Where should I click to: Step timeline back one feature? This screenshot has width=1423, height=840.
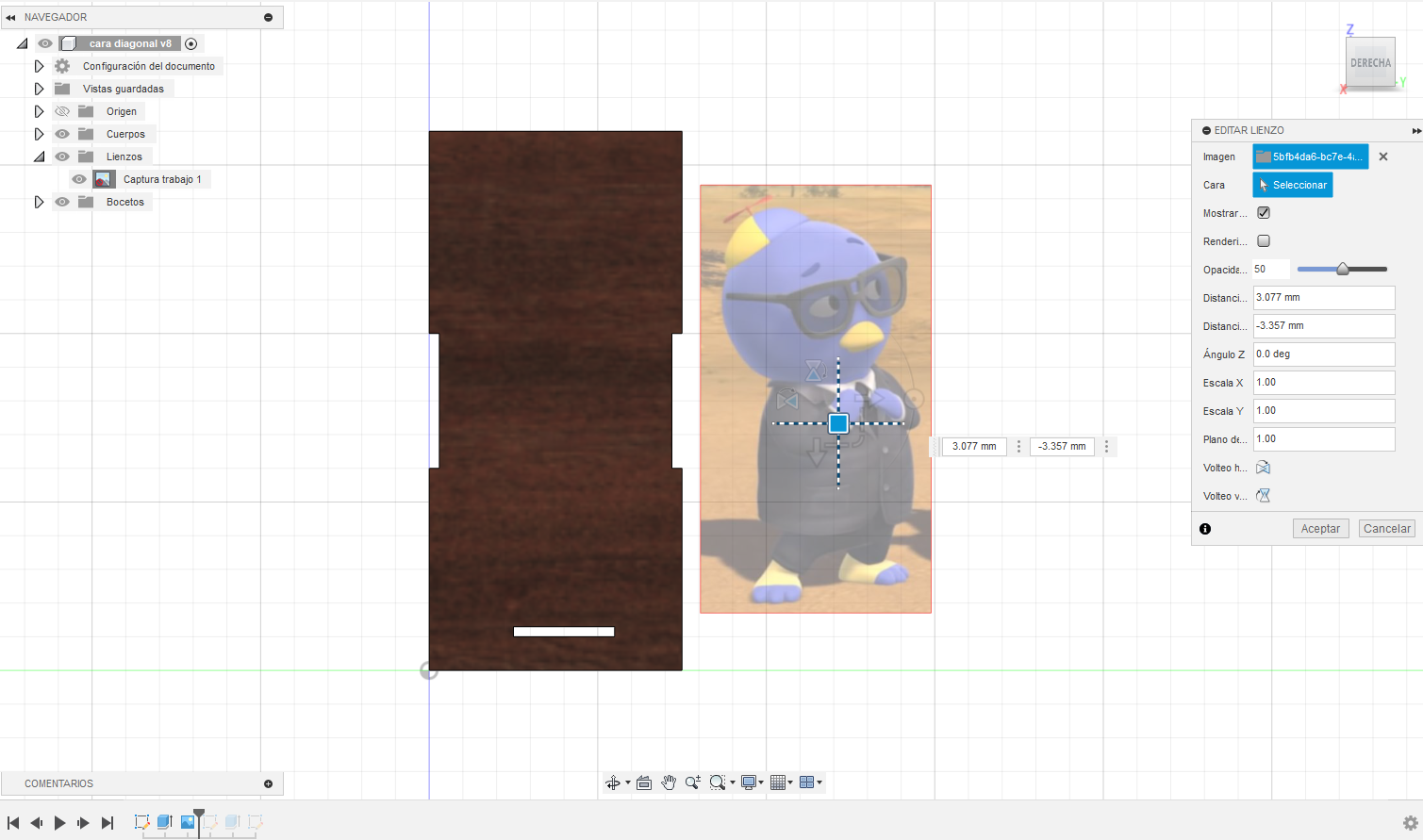(x=37, y=823)
